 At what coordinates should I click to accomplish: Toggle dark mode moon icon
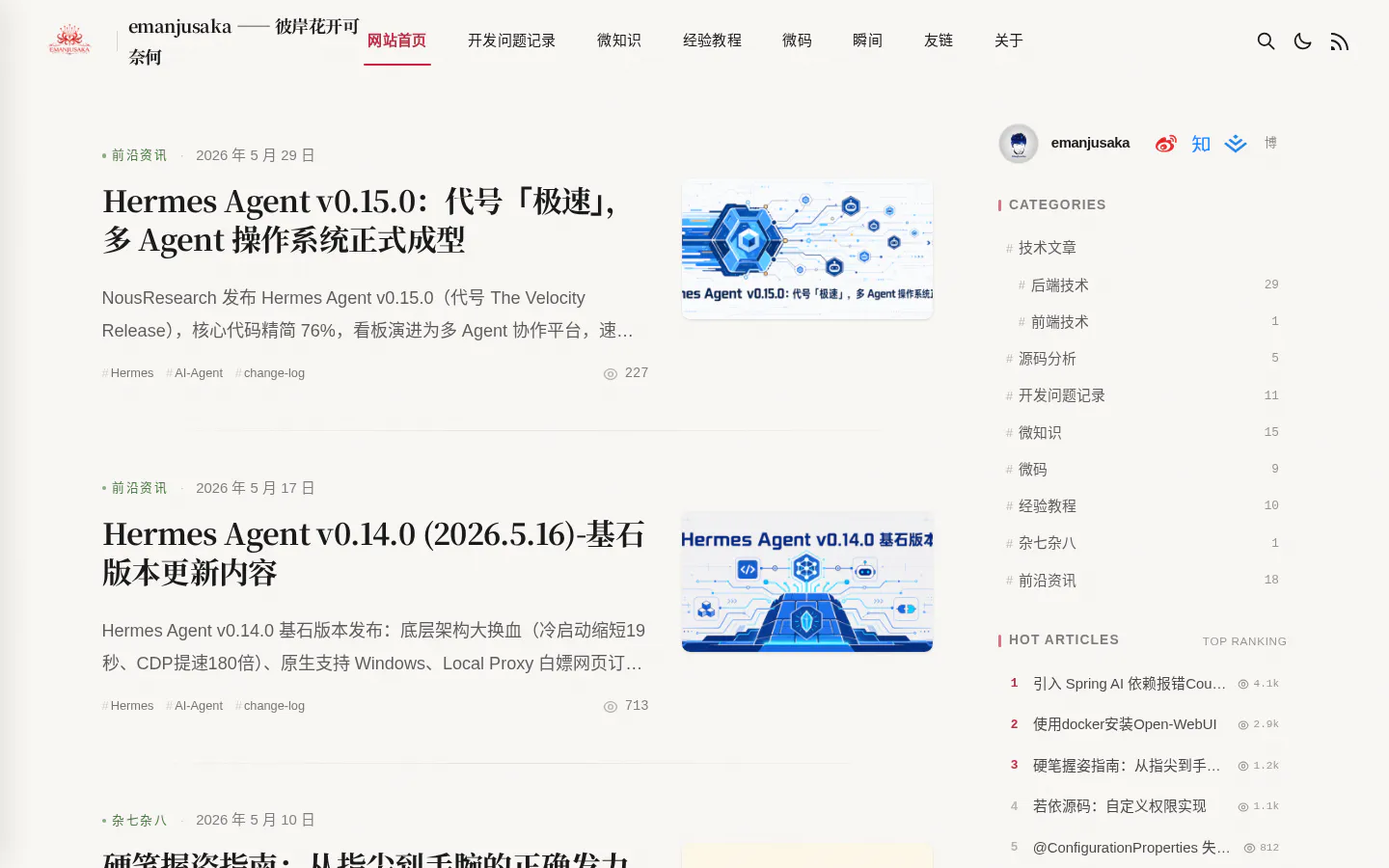(1302, 41)
